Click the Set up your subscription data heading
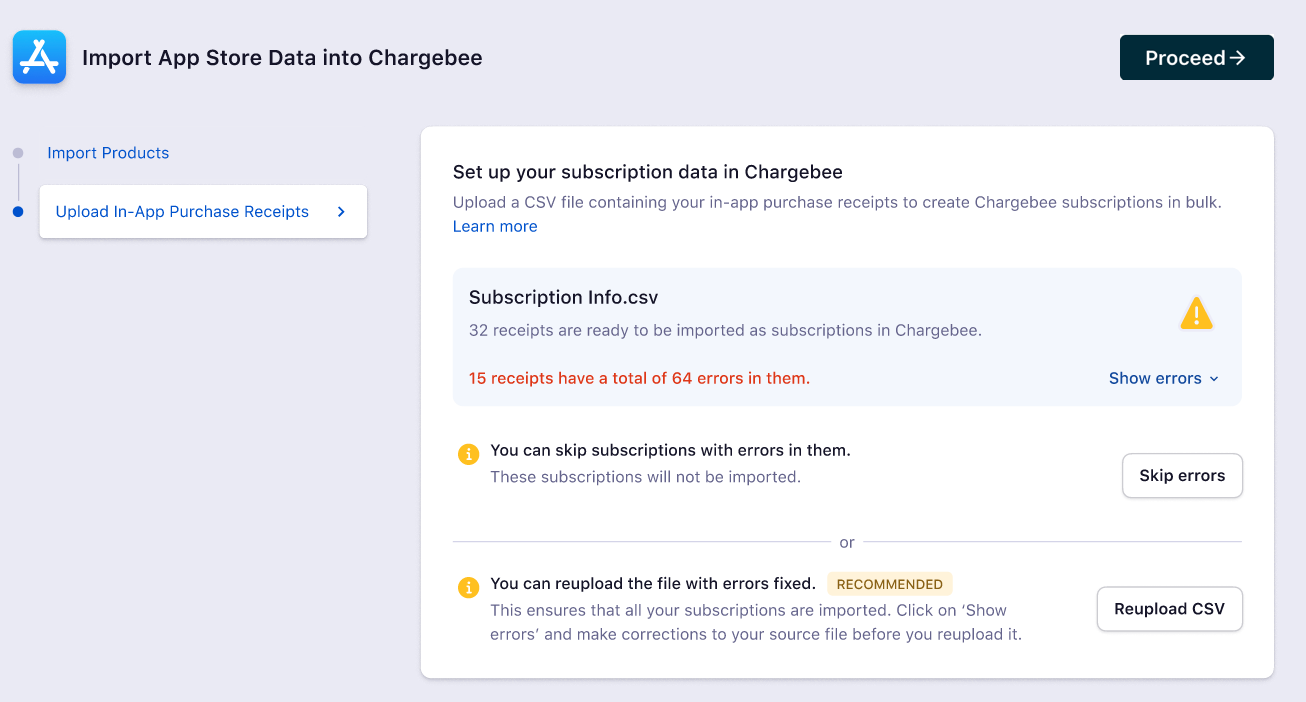 [648, 172]
